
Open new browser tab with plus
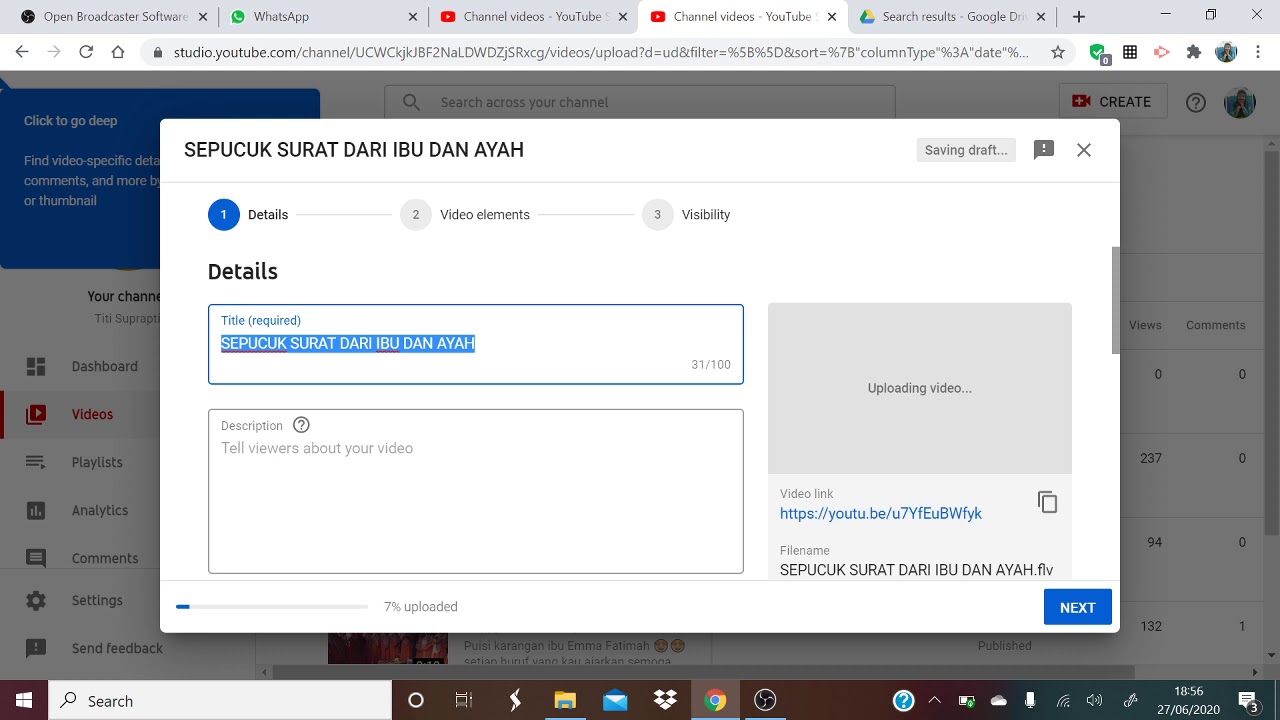1079,17
